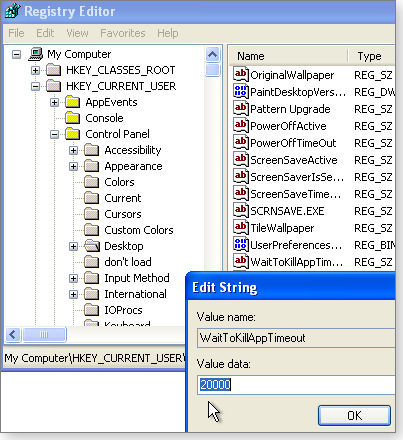Expand the Input Method node
Screen dimensions: 403x440
(x=73, y=278)
